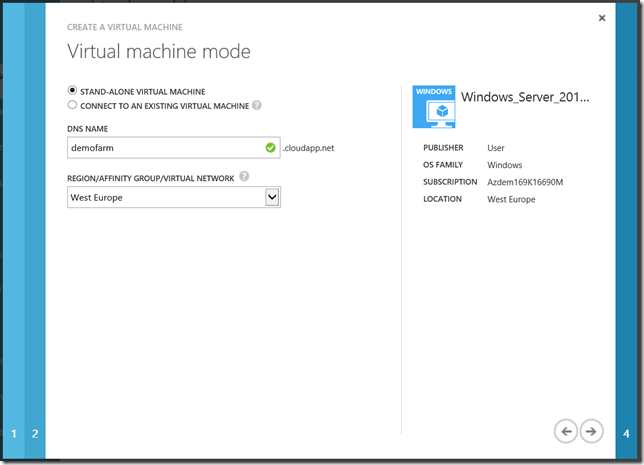Open help icon beside Region/Affinity Group label

(244, 176)
